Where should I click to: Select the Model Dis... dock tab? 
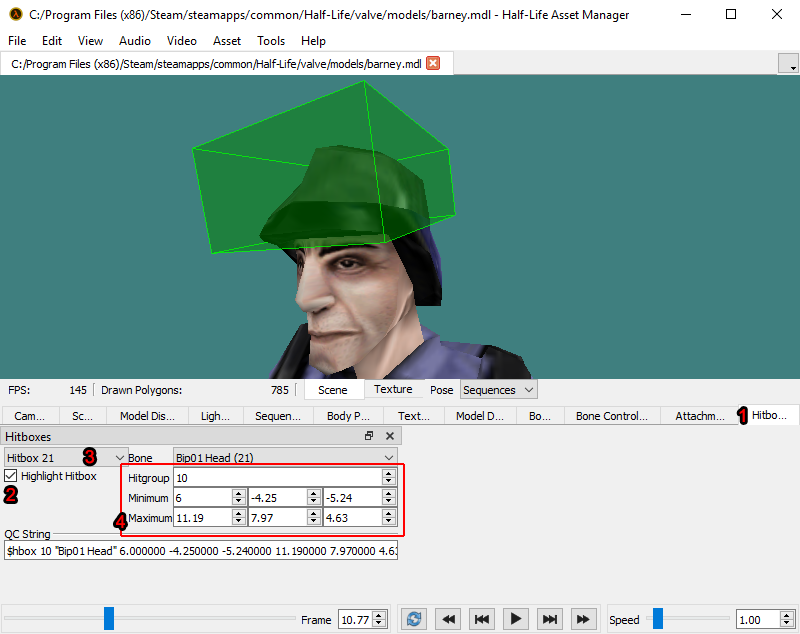click(147, 416)
